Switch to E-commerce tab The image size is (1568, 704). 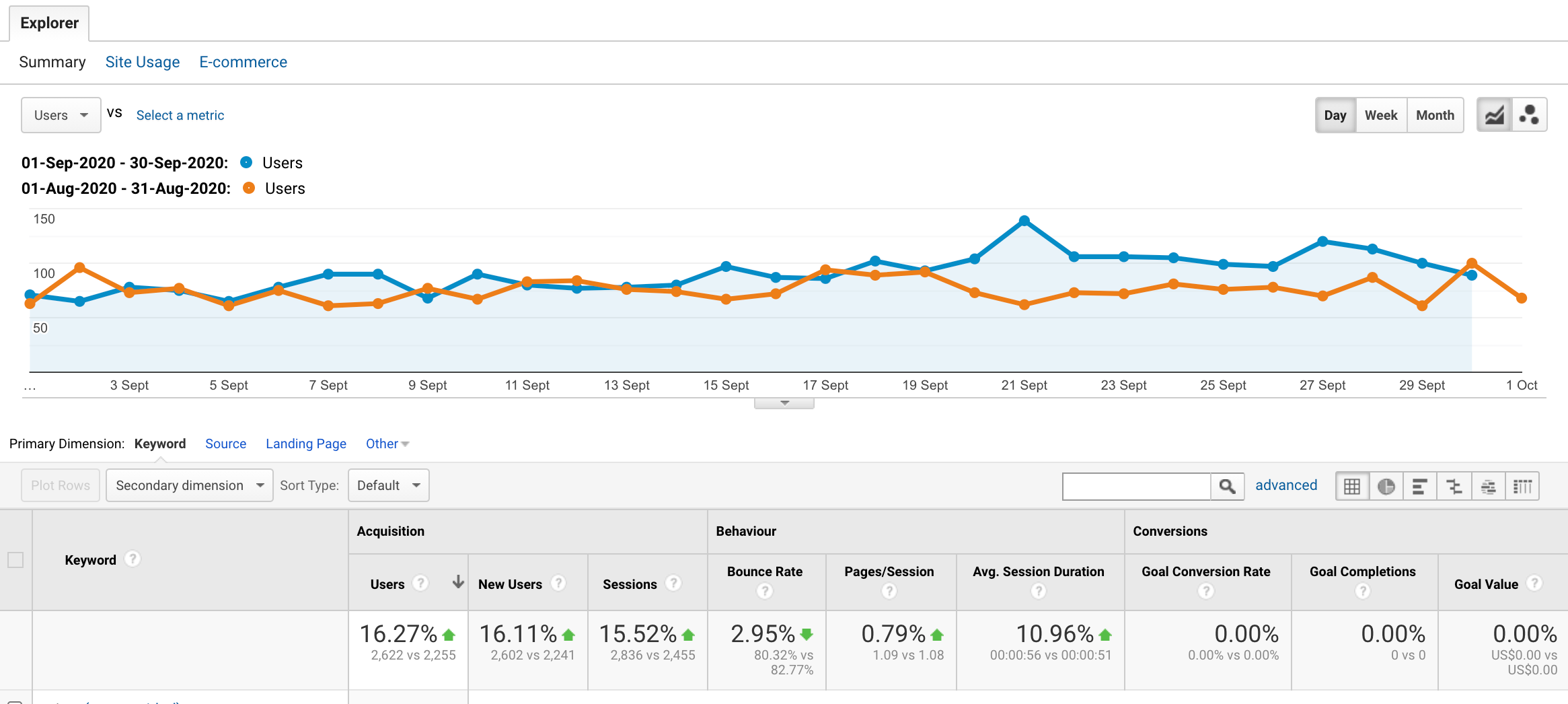pos(244,62)
